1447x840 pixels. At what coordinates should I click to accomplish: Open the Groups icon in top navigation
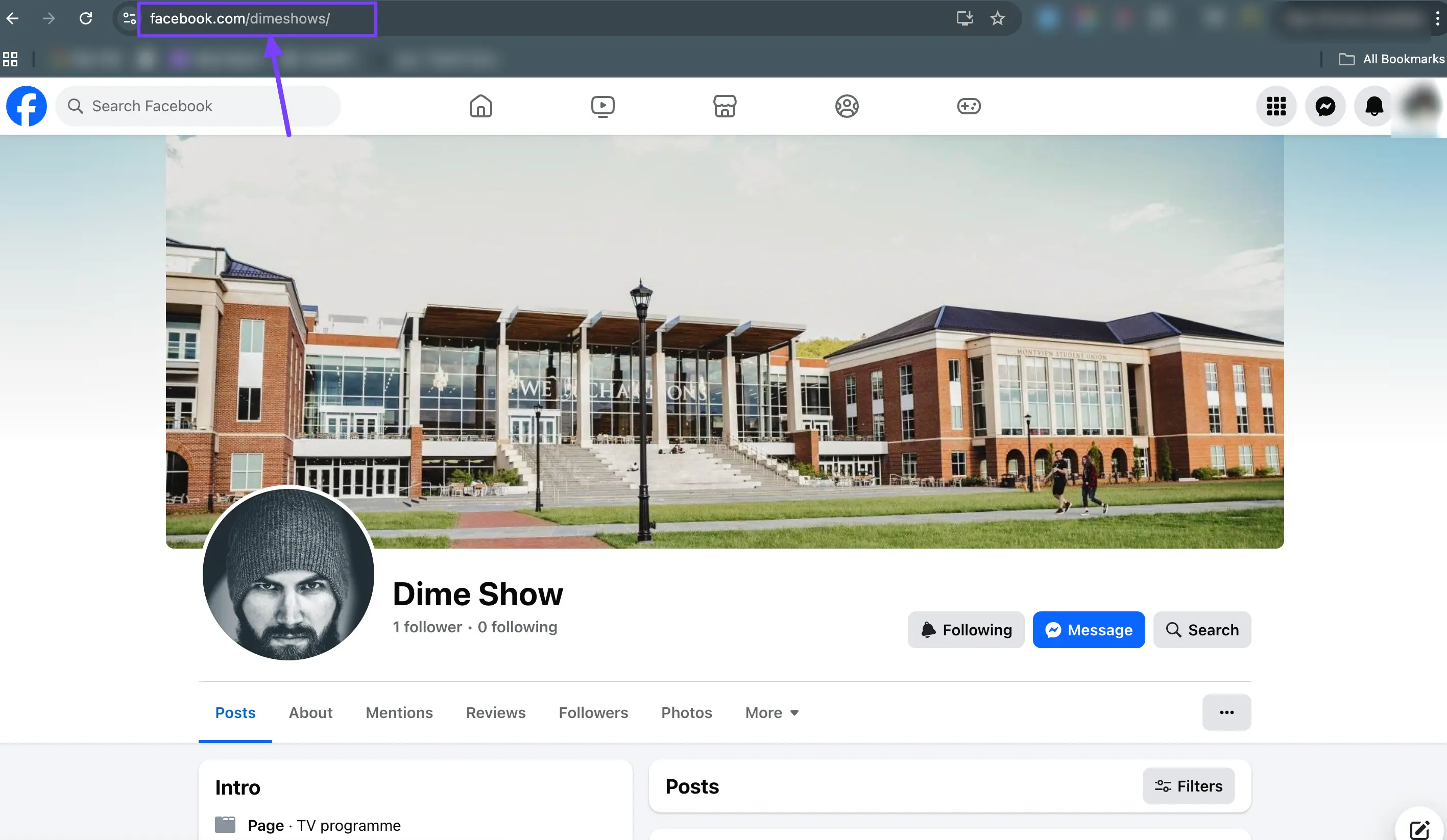tap(847, 106)
